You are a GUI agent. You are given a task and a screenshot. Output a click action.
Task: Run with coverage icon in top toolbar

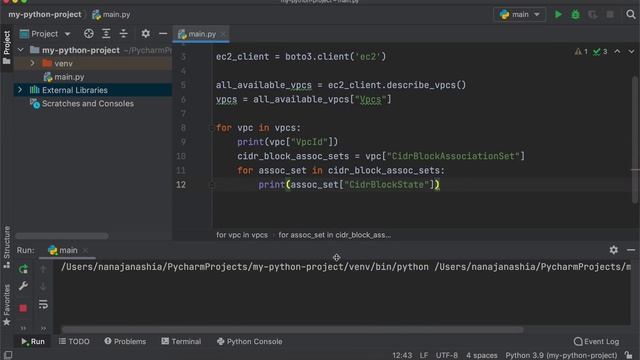click(593, 15)
